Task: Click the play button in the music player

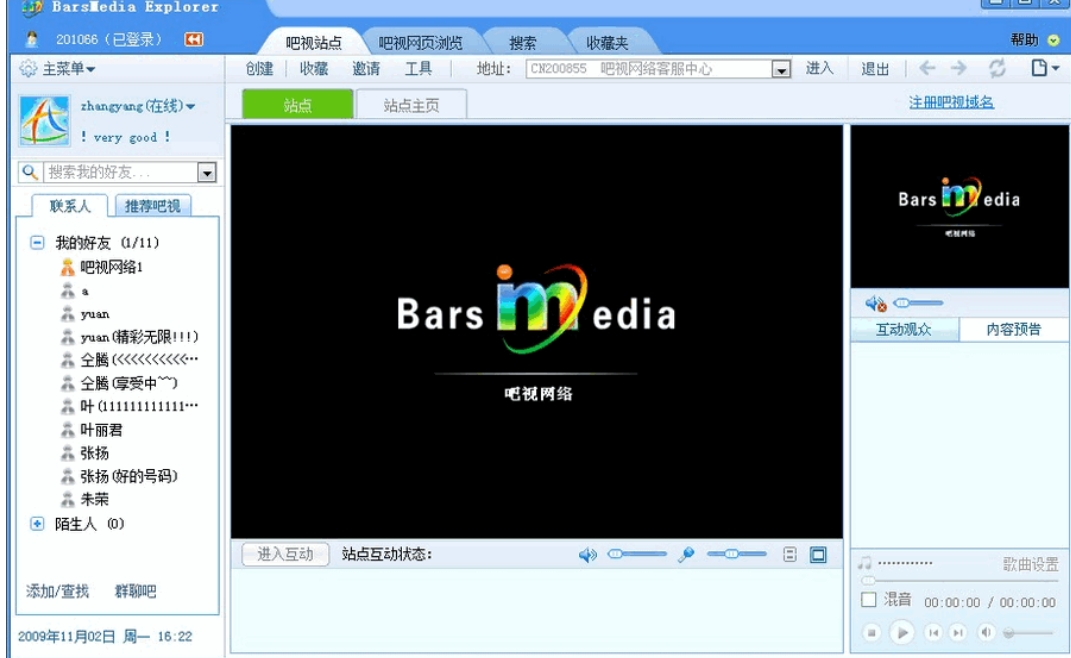Action: tap(902, 633)
